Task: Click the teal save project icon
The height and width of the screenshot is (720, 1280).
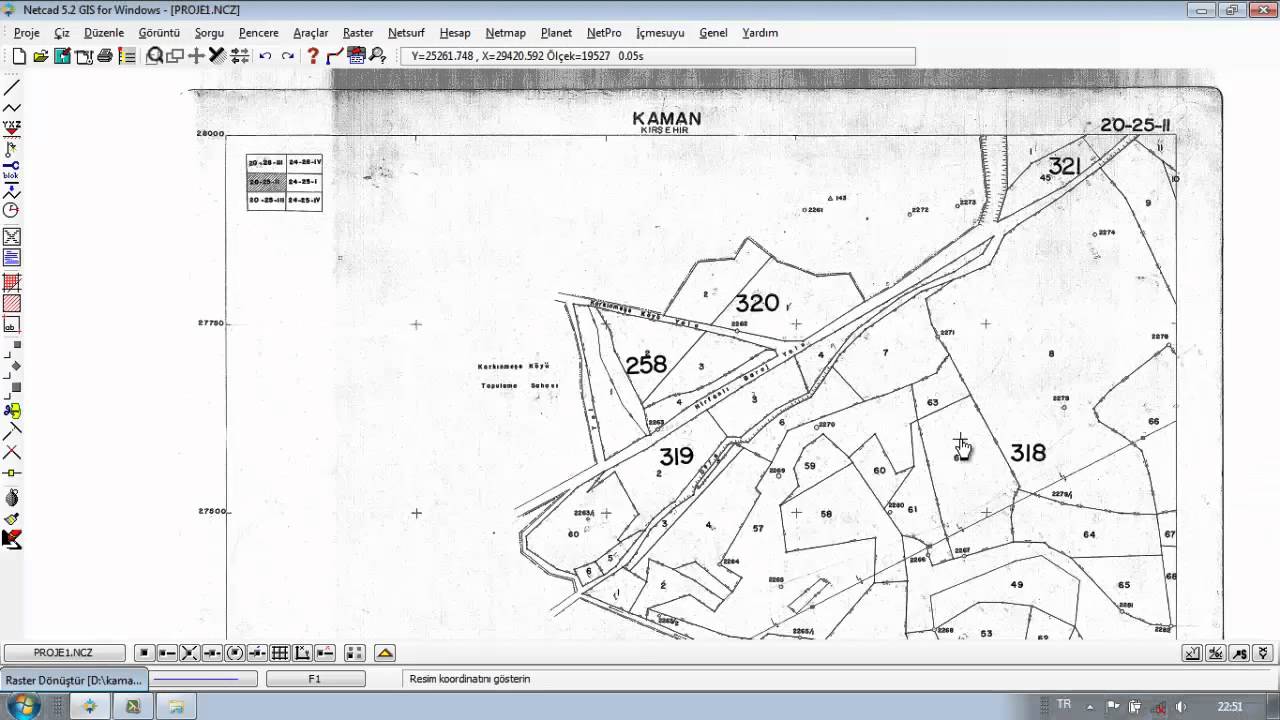Action: click(x=62, y=57)
